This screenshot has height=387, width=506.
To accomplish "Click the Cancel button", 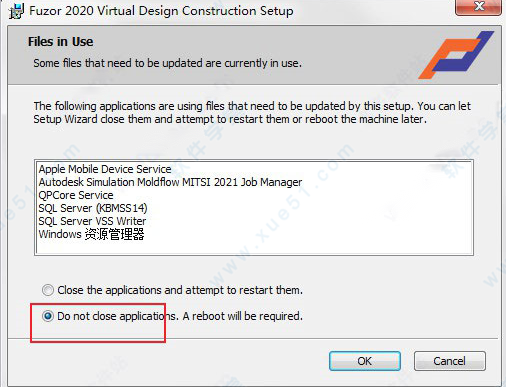I will point(450,361).
